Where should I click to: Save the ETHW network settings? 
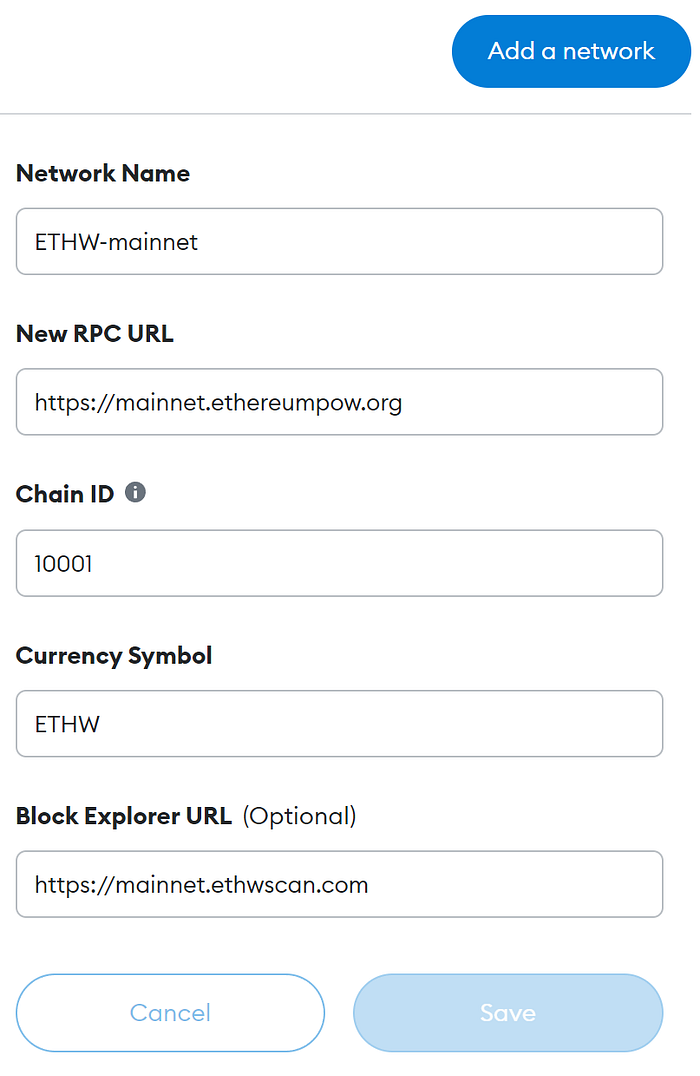click(x=508, y=1012)
